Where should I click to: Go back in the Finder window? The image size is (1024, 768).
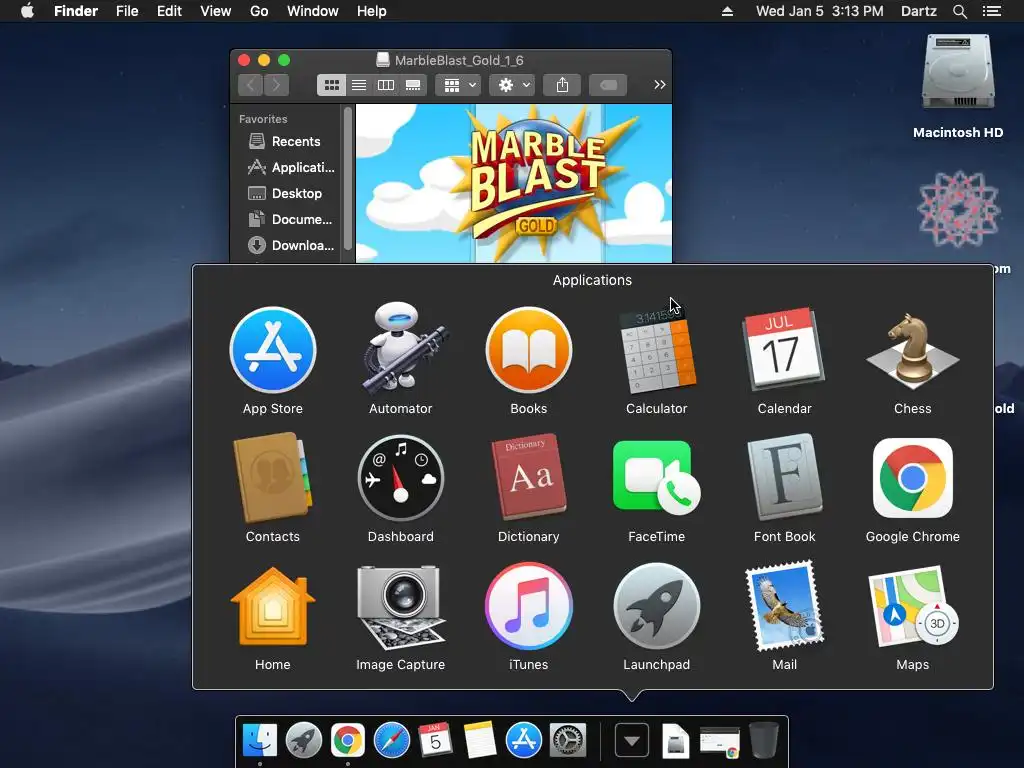[251, 85]
